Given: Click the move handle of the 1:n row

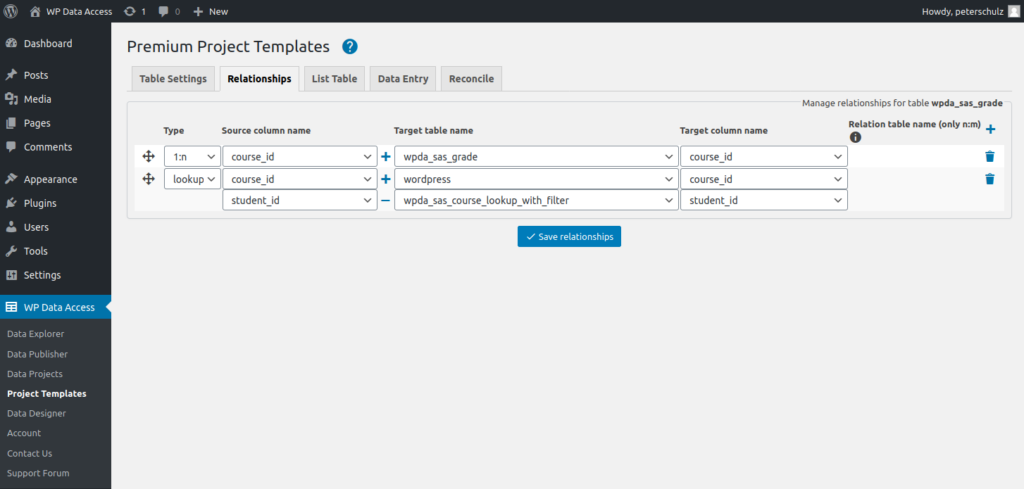Looking at the screenshot, I should [x=148, y=157].
